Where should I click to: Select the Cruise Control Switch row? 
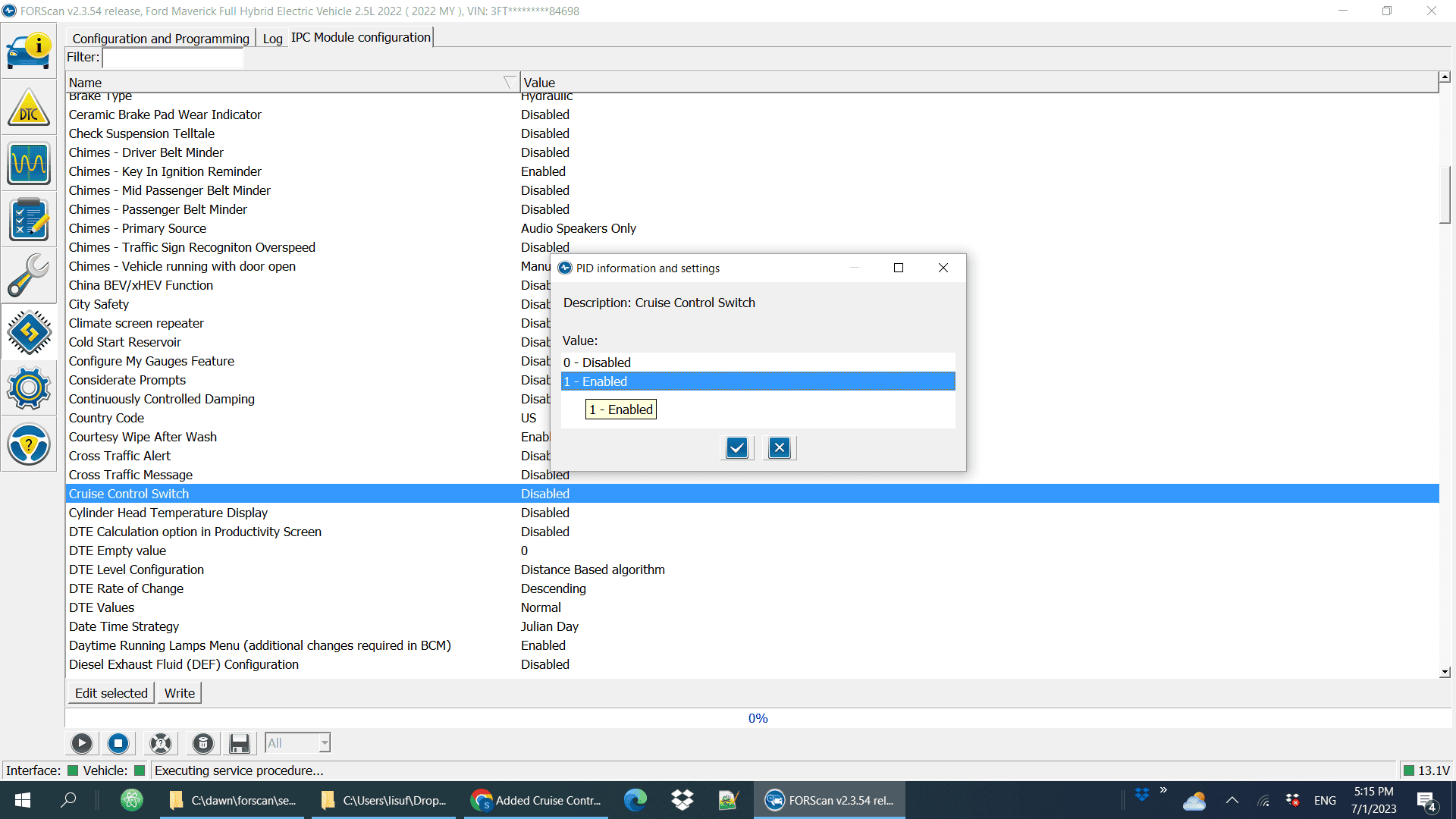(752, 494)
